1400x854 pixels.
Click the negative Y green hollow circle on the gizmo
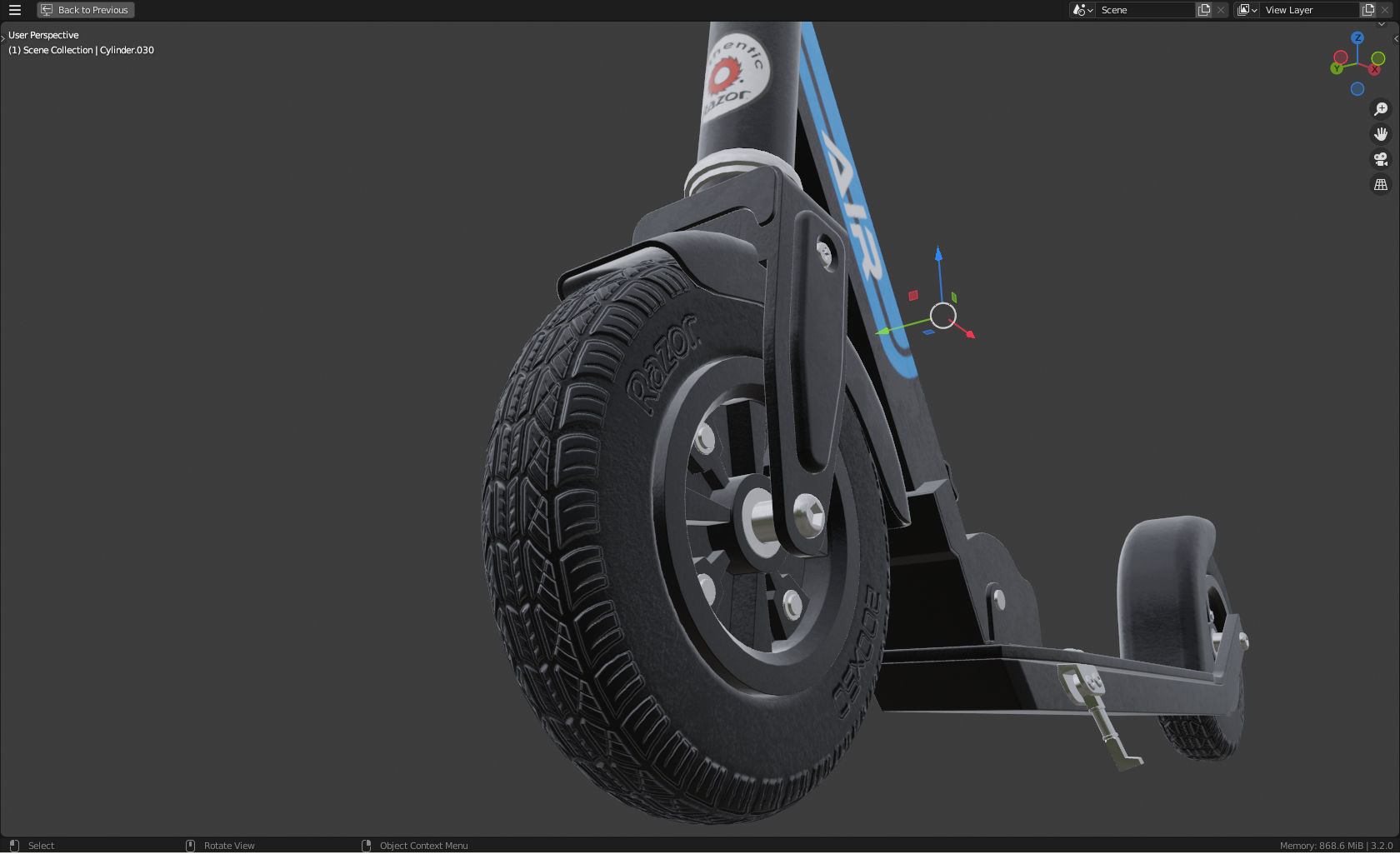(x=1378, y=58)
